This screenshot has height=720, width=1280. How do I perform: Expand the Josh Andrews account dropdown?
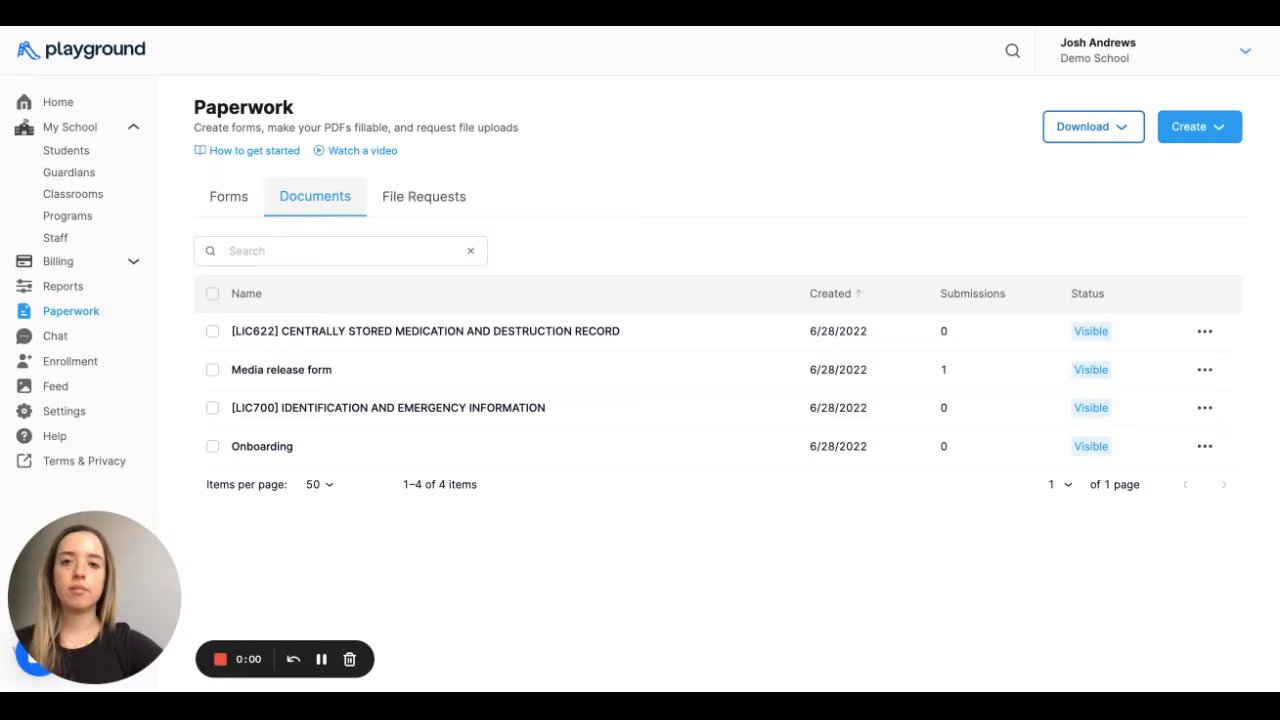(1245, 51)
